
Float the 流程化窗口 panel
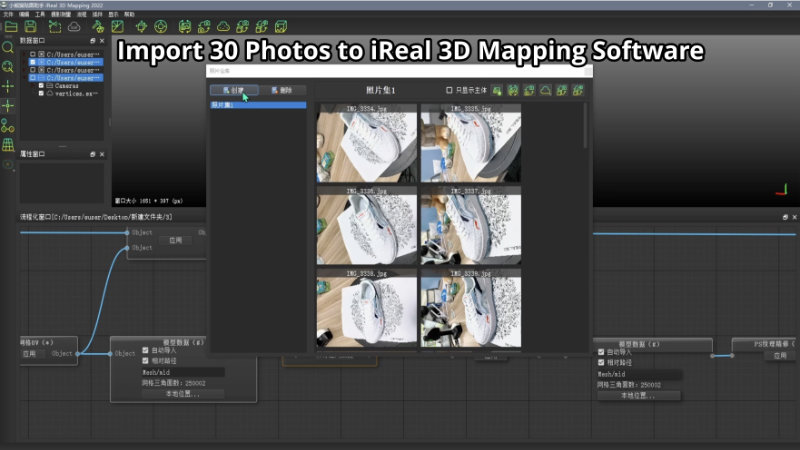click(785, 217)
